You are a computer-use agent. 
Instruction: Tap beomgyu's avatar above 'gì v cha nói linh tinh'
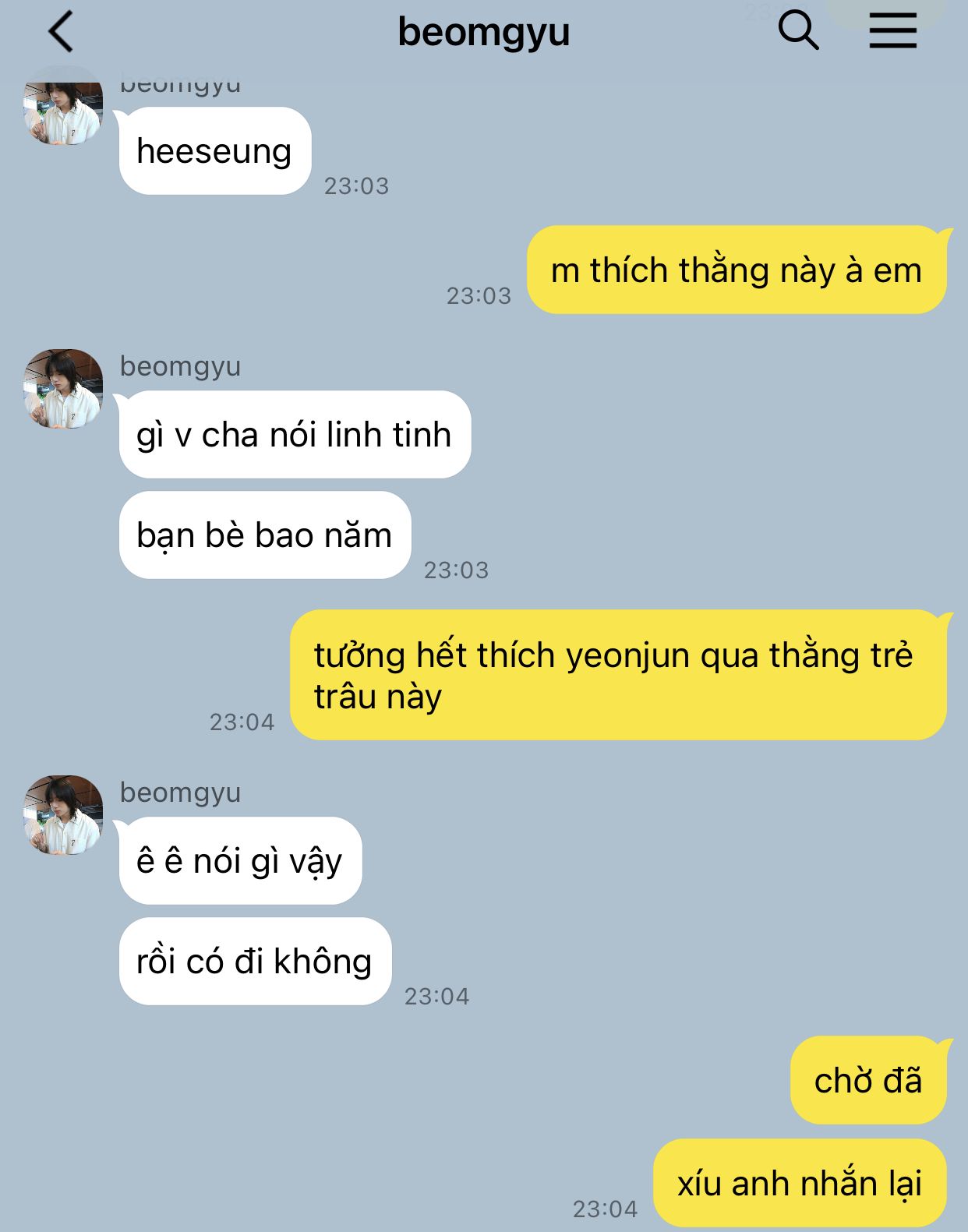point(63,389)
